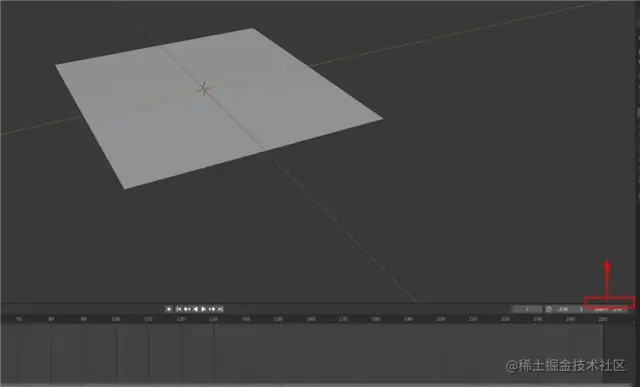640x387 pixels.
Task: Click frame 250 on the timeline ruler
Action: pyautogui.click(x=602, y=319)
